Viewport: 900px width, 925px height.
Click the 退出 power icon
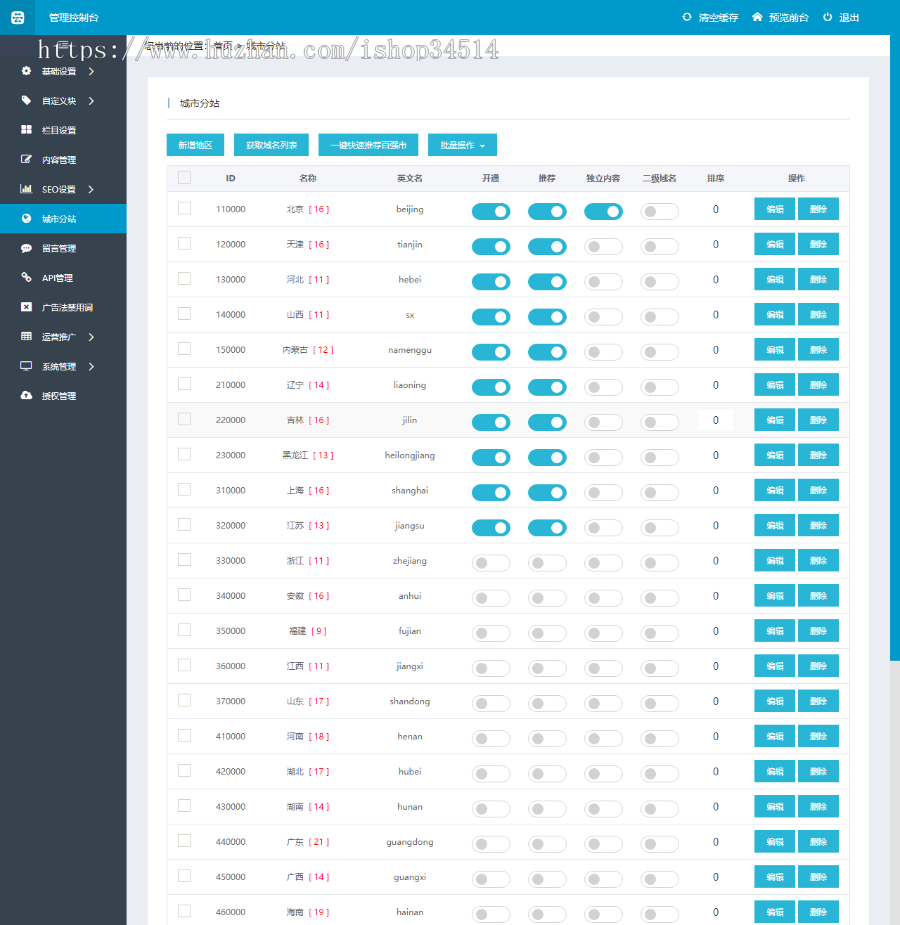[827, 17]
